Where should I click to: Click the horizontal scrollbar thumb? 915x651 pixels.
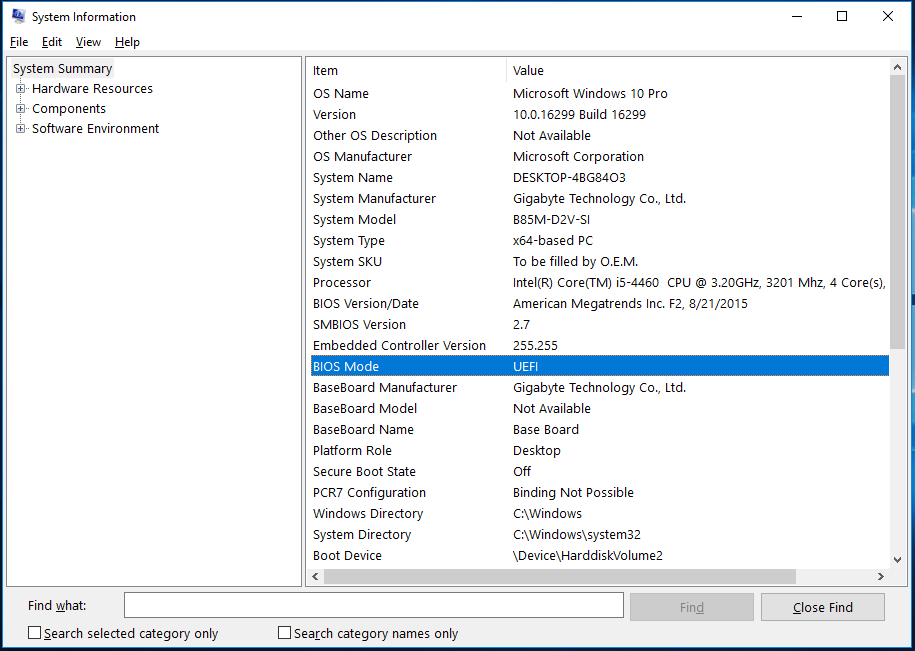tap(560, 576)
